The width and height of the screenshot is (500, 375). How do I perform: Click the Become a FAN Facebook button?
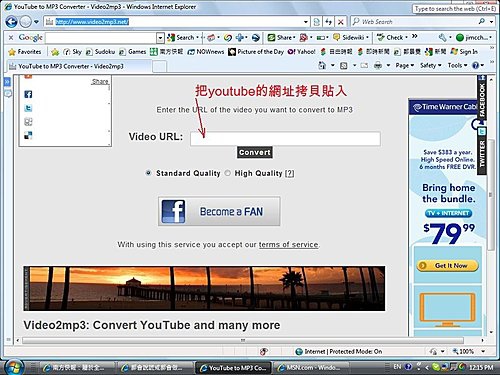pyautogui.click(x=219, y=211)
